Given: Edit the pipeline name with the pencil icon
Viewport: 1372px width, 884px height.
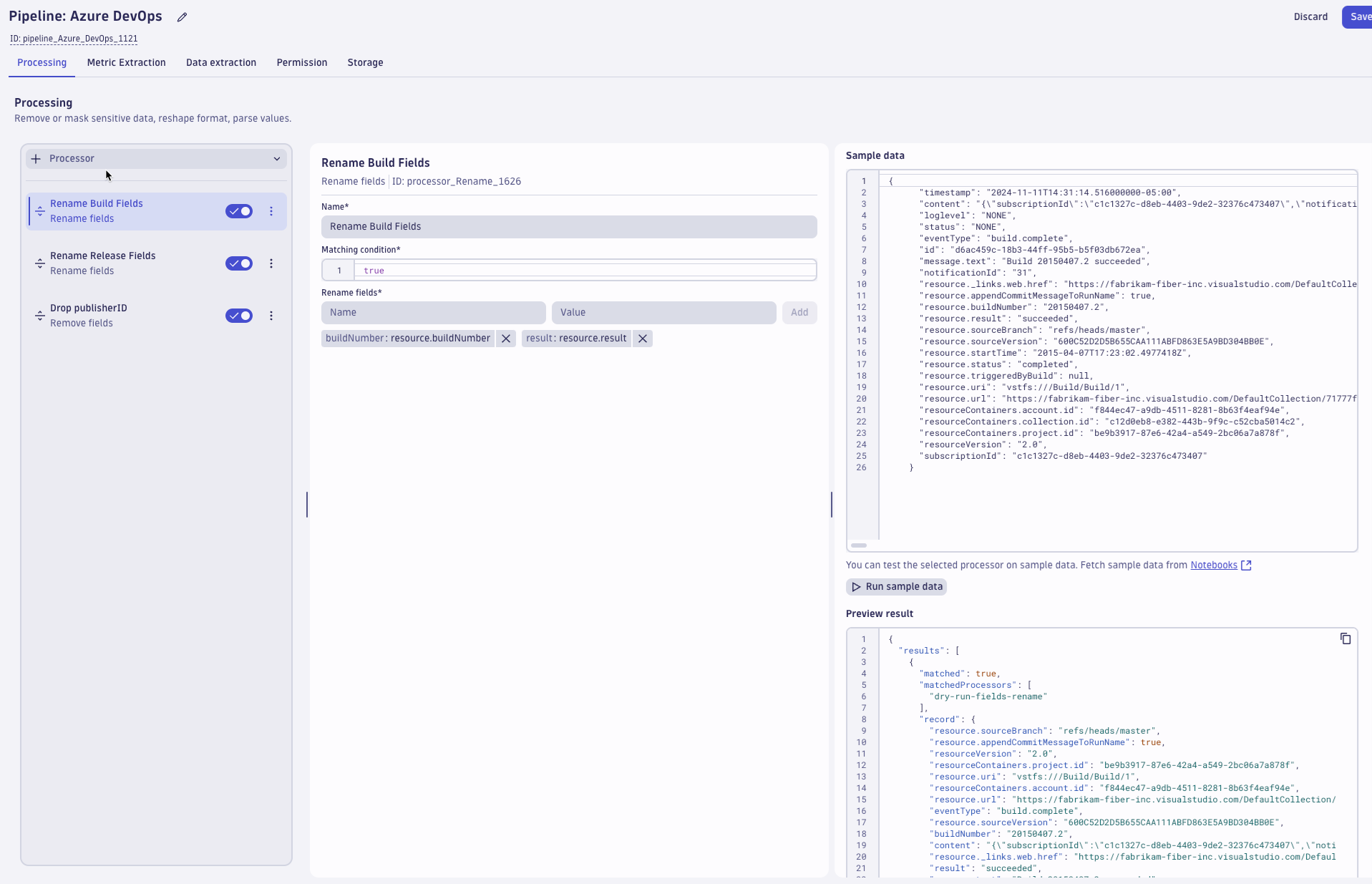Looking at the screenshot, I should (181, 16).
